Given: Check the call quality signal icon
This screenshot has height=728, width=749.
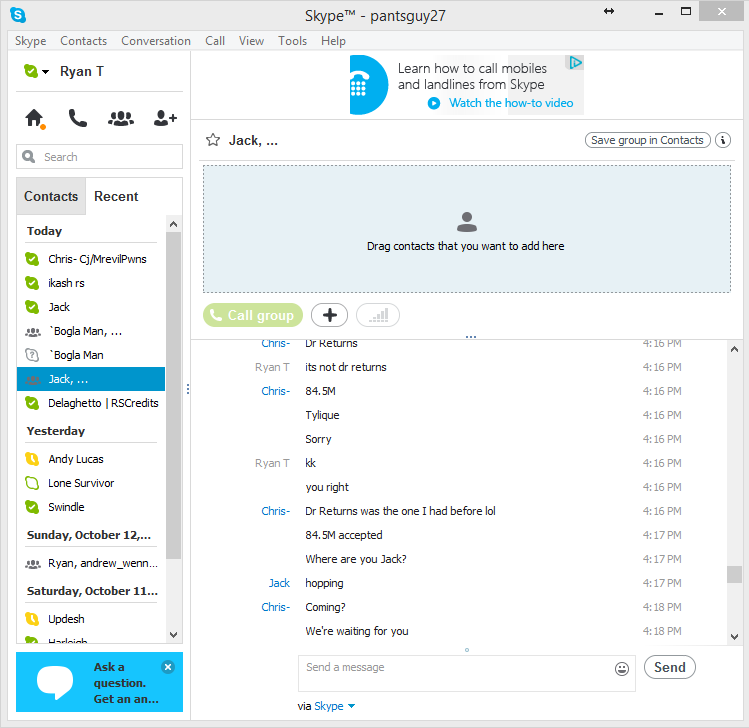Looking at the screenshot, I should click(x=378, y=315).
